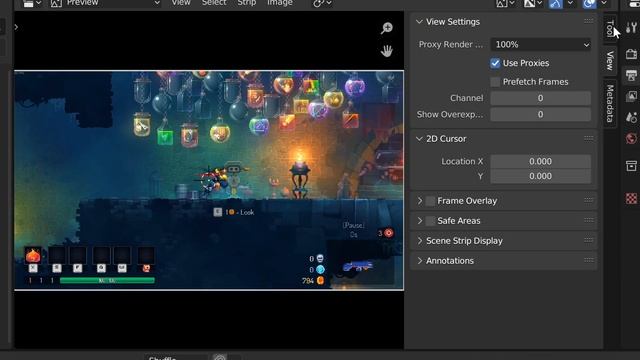Open the Render properties tab icon

tap(631, 54)
